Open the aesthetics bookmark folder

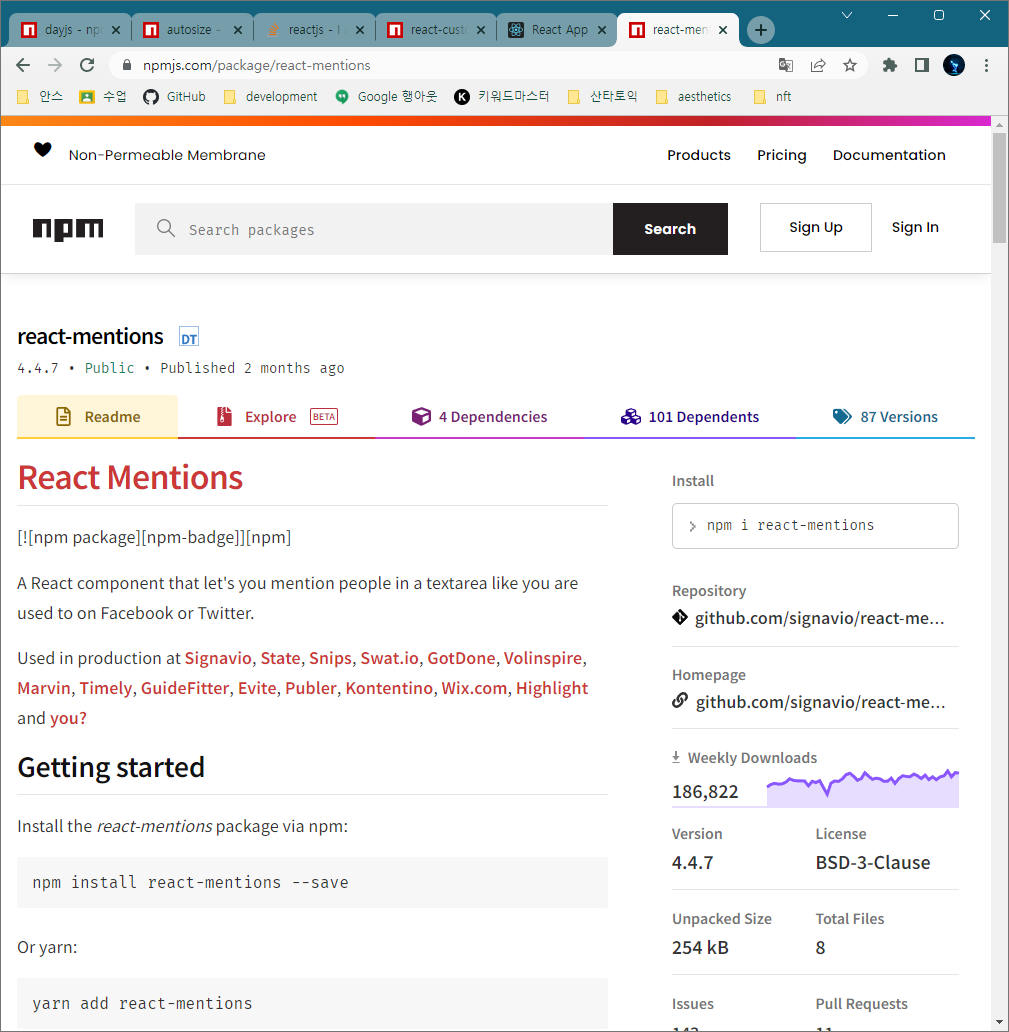pos(694,97)
